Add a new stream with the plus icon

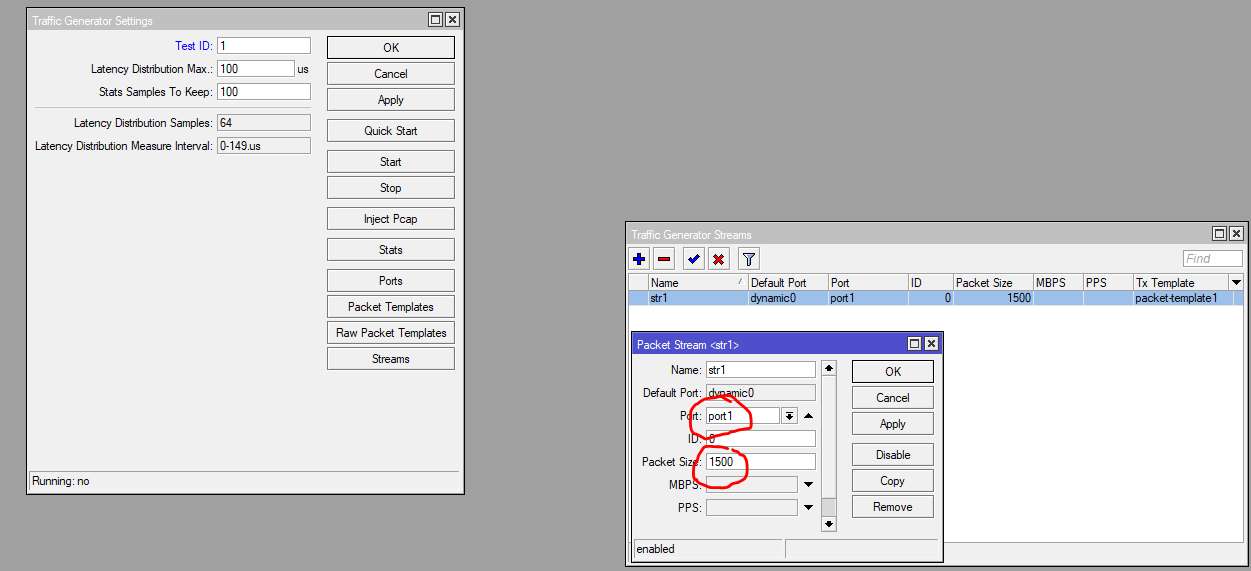point(640,259)
